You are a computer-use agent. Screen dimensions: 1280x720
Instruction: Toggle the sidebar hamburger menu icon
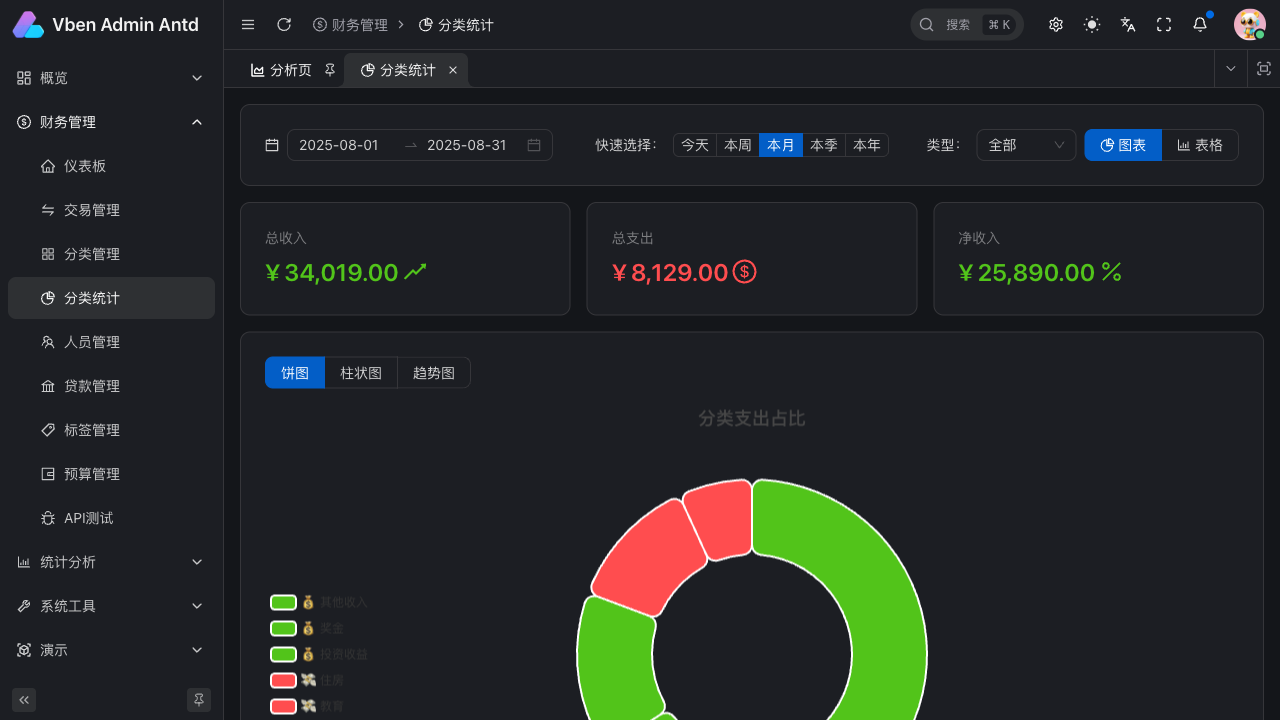[248, 25]
